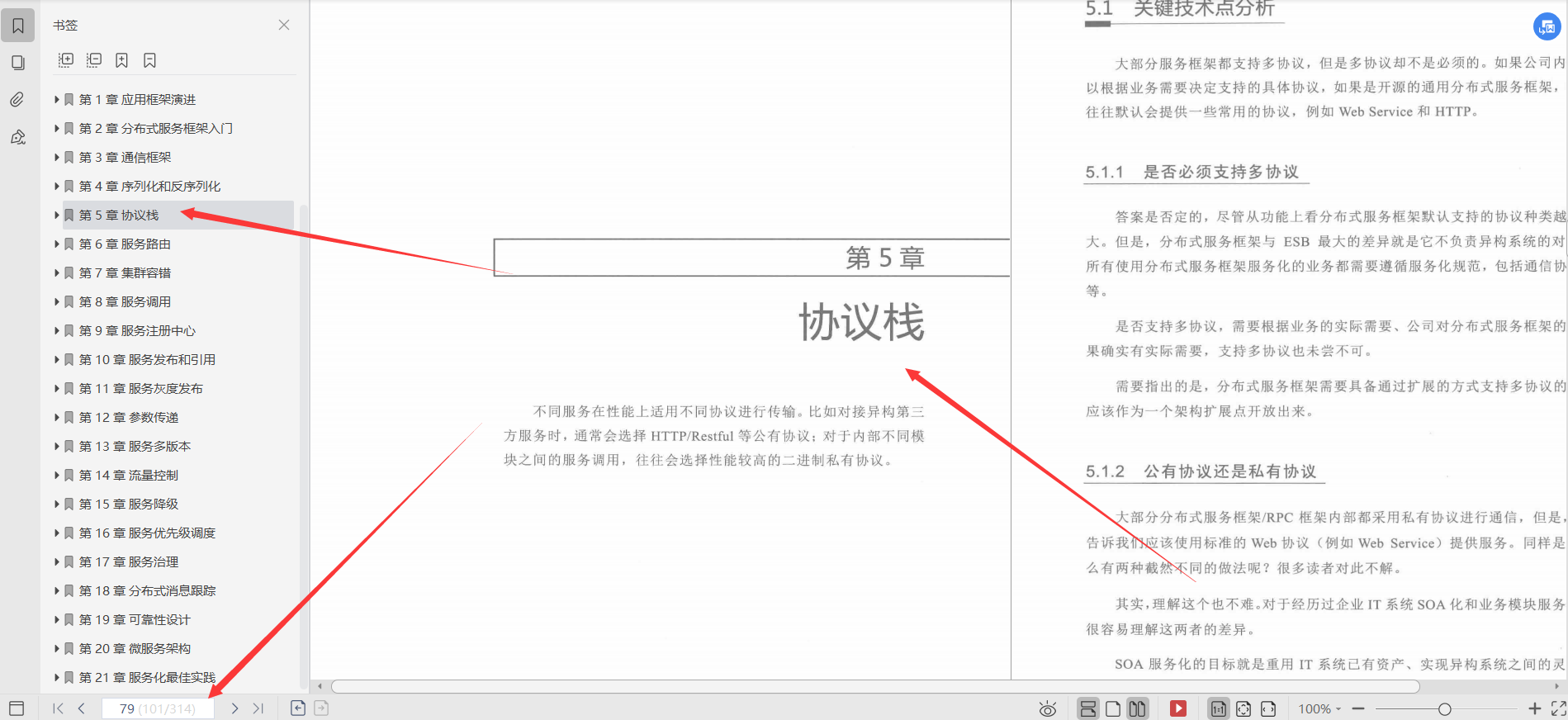
Task: Jump to 第 17 章 服务治理
Action: click(129, 561)
